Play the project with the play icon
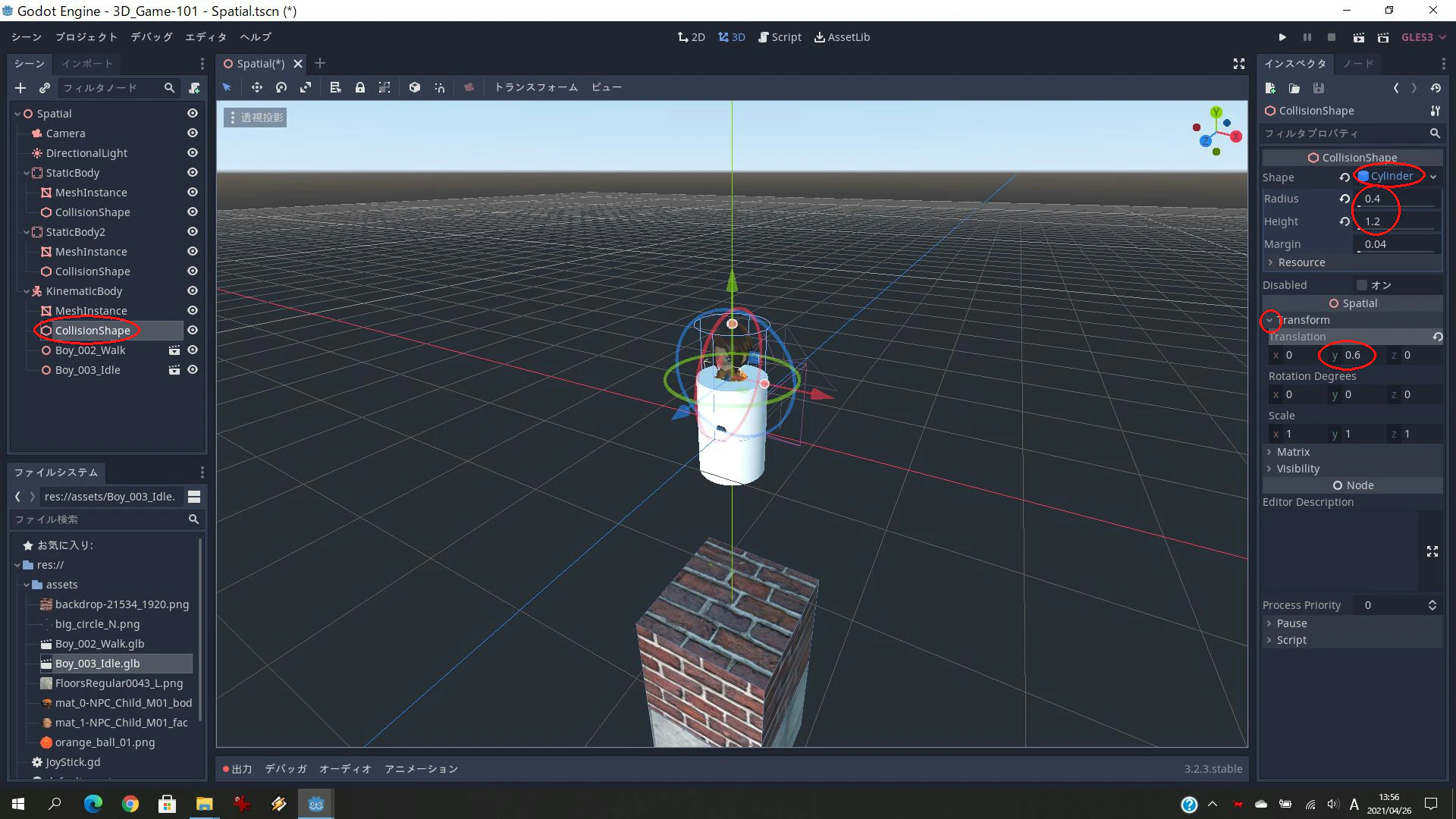The height and width of the screenshot is (819, 1456). pos(1282,37)
